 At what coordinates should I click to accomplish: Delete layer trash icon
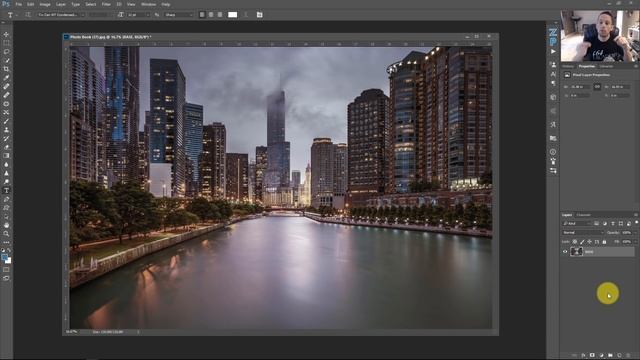(629, 356)
